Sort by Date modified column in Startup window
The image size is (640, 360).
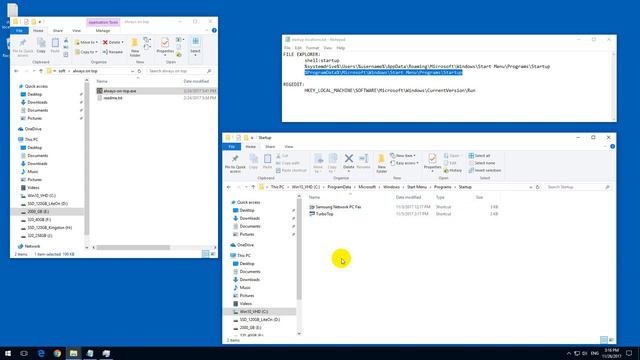pos(408,197)
